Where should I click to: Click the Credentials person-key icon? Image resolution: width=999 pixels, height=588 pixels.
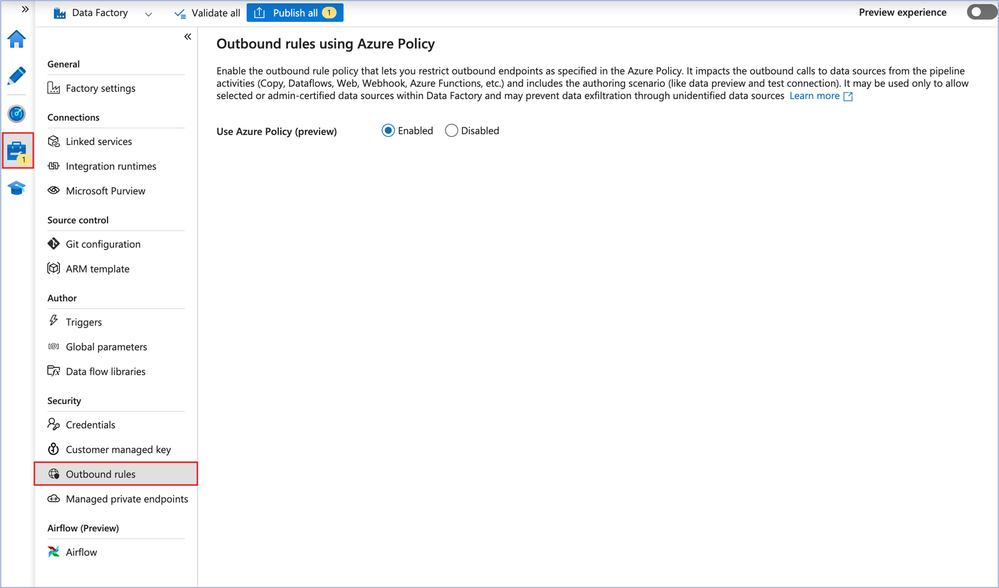(x=54, y=424)
